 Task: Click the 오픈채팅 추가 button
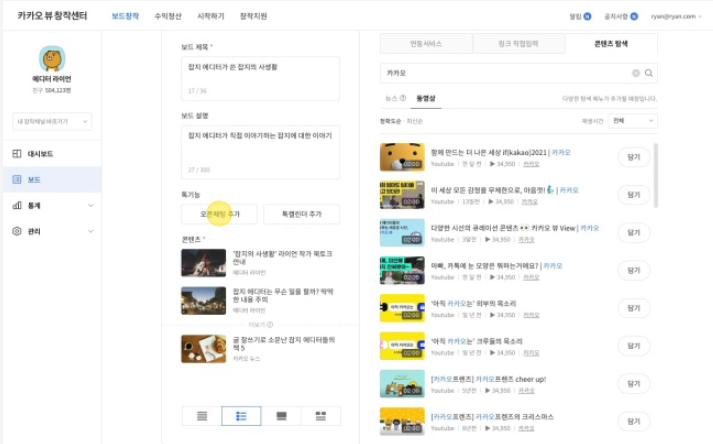point(219,214)
